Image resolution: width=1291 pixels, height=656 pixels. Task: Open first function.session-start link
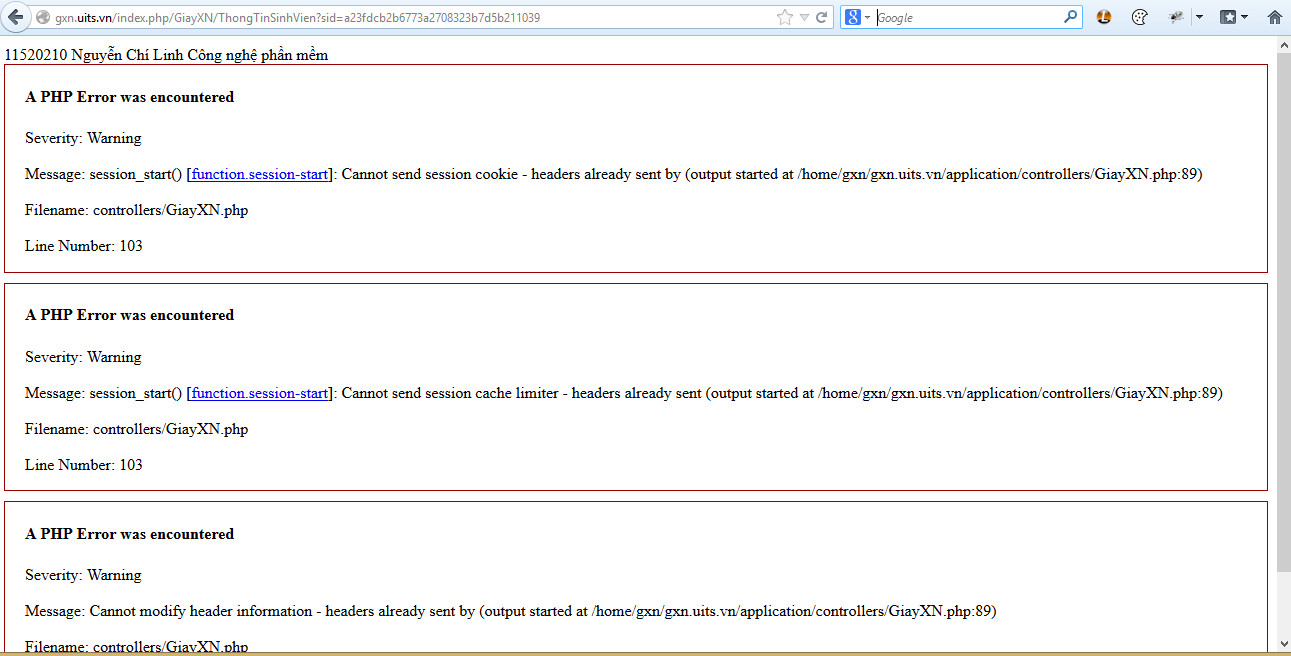(259, 174)
